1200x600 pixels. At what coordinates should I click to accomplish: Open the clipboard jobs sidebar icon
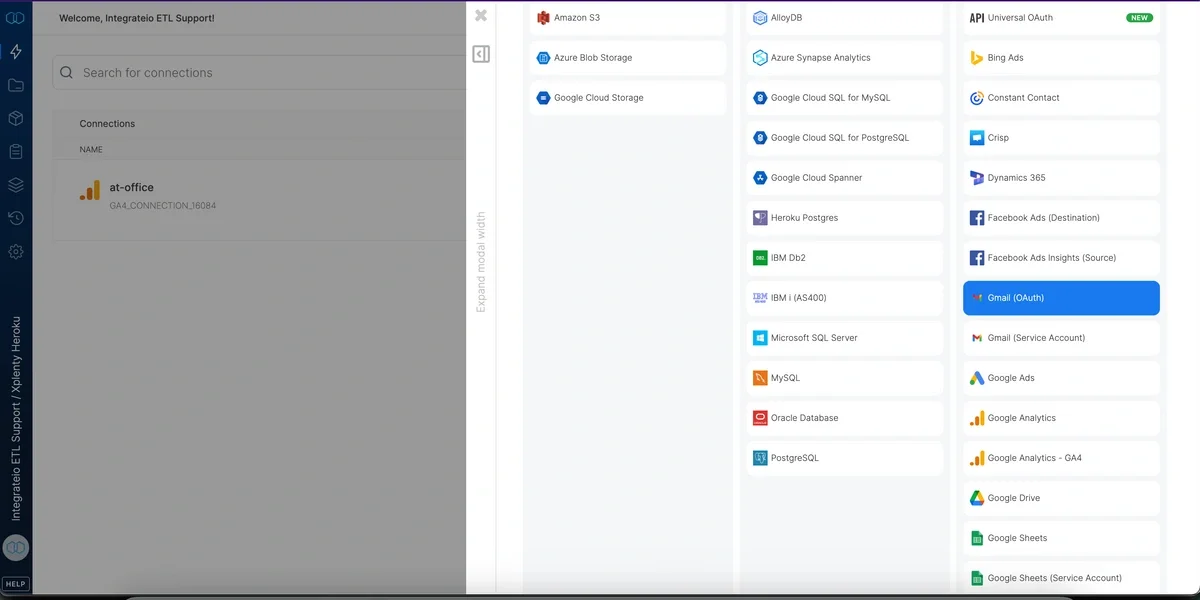pyautogui.click(x=16, y=151)
